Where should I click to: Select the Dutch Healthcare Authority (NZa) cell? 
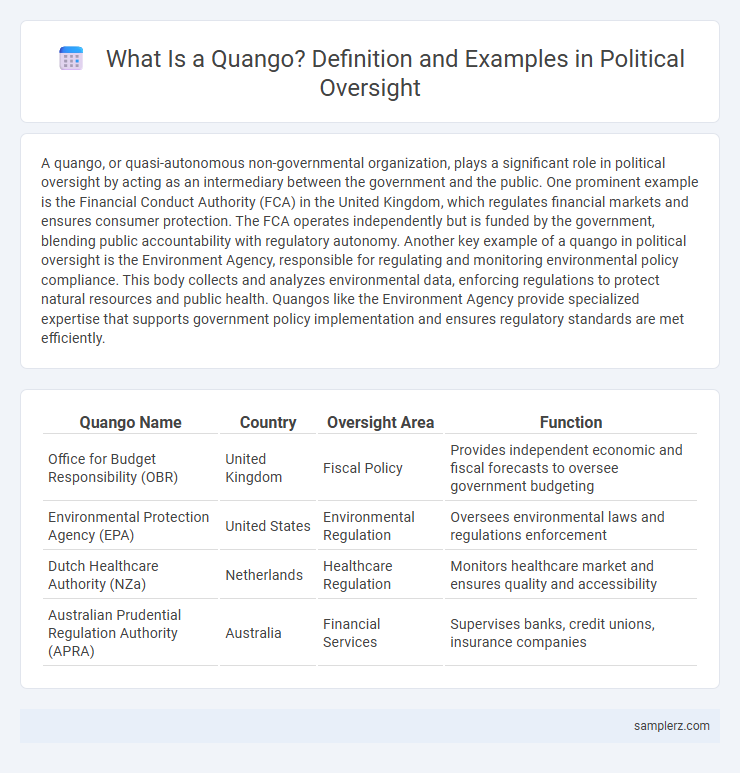[x=131, y=575]
